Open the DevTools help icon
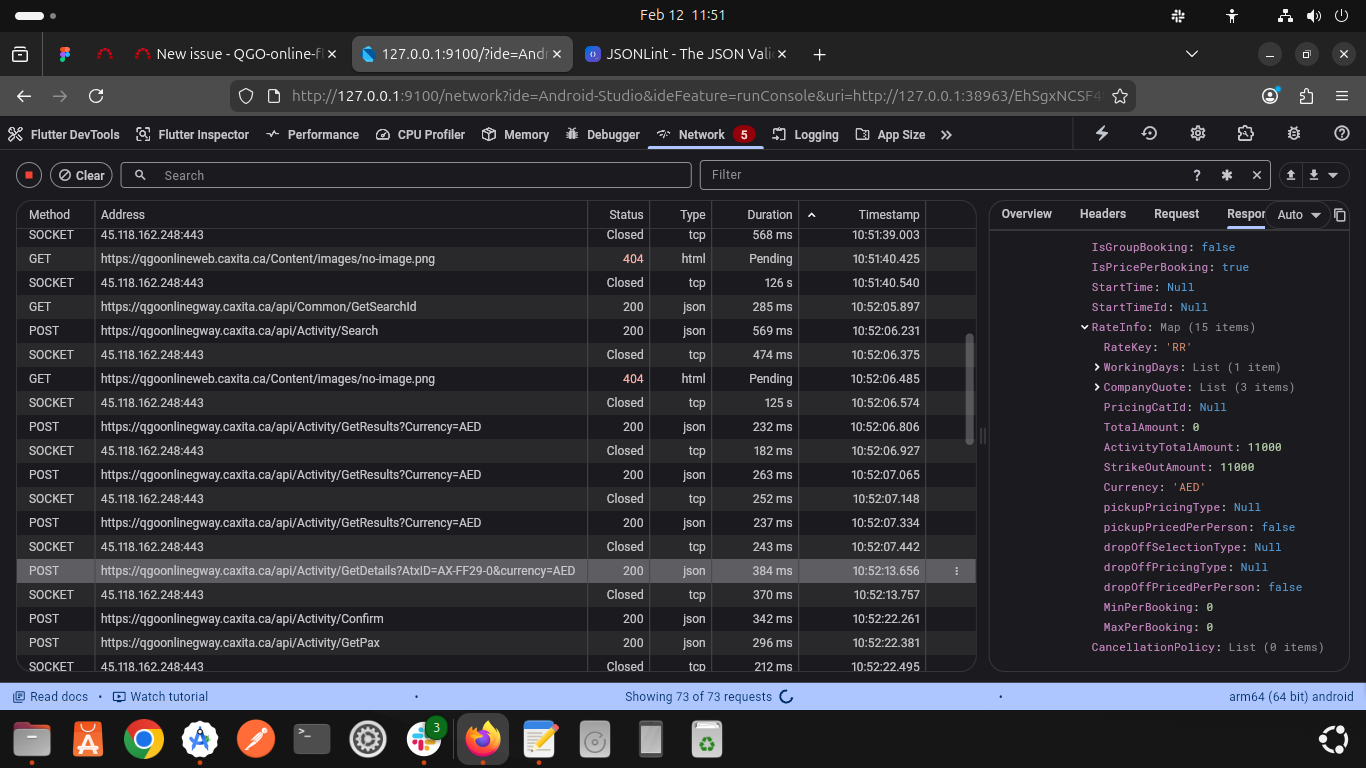 pyautogui.click(x=1342, y=134)
